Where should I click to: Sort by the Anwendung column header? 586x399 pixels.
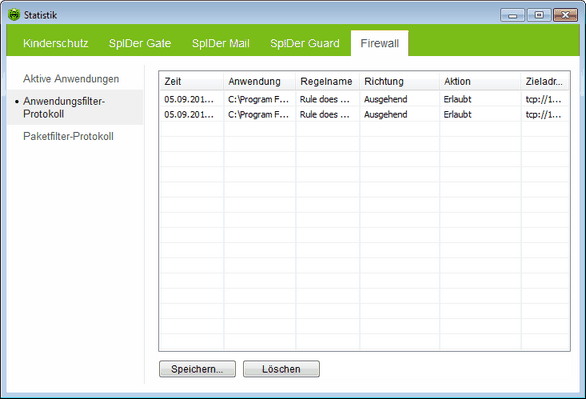coord(260,81)
